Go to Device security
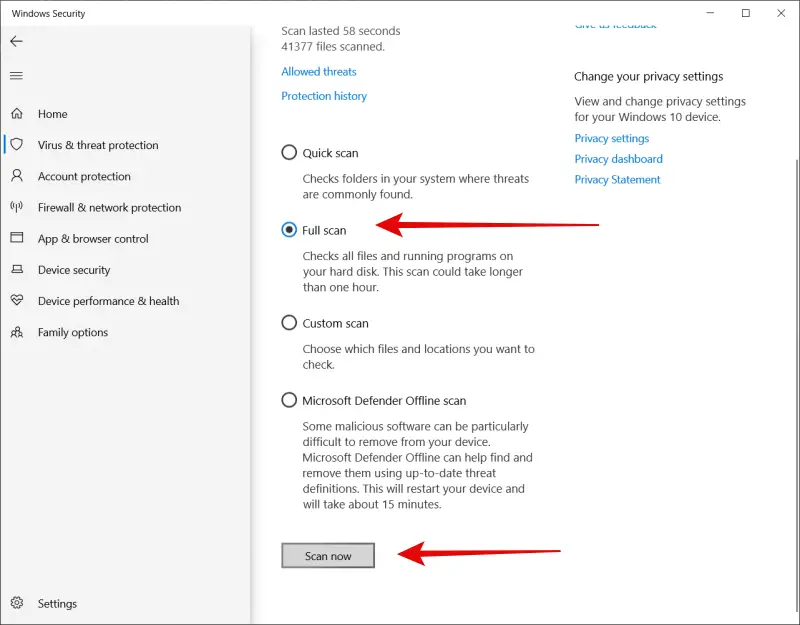Viewport: 800px width, 625px height. click(x=74, y=270)
